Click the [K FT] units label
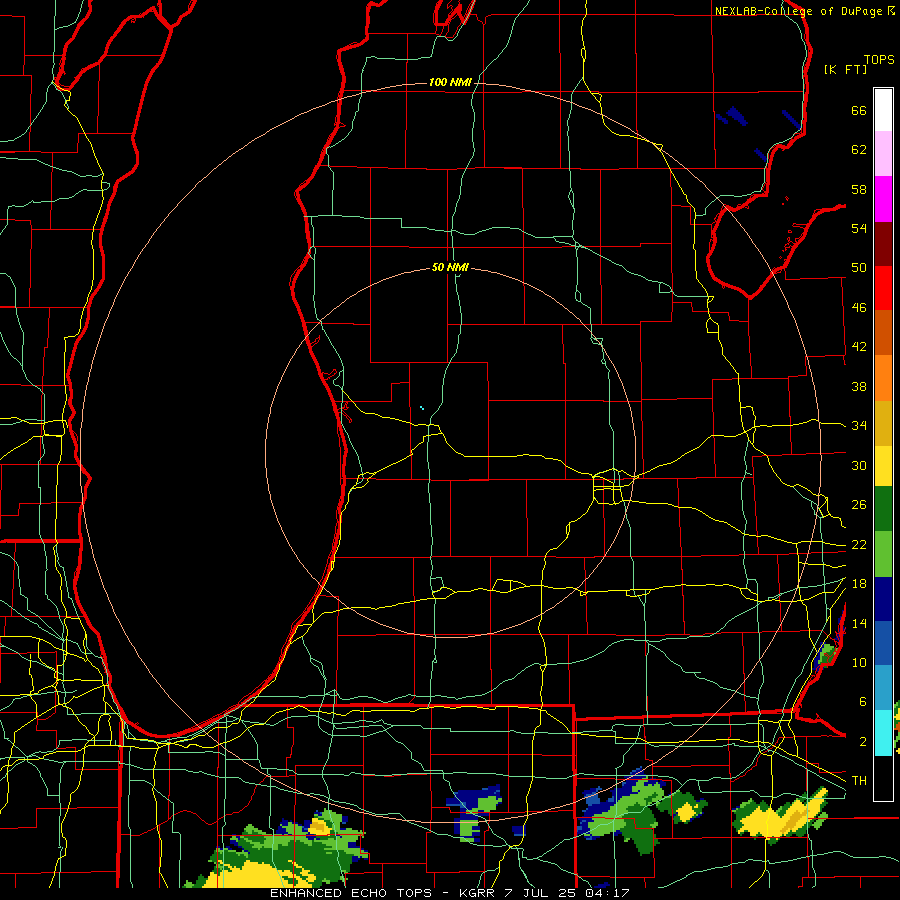 (845, 70)
